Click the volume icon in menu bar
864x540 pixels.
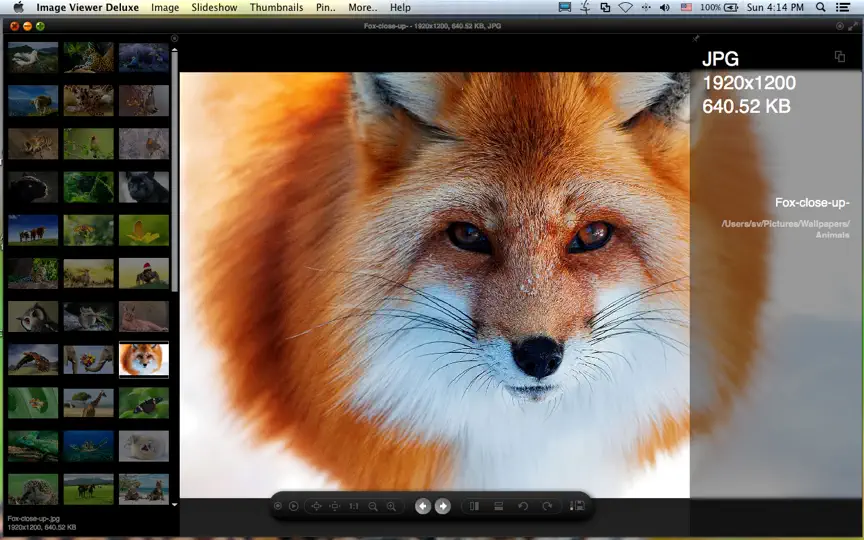point(665,7)
